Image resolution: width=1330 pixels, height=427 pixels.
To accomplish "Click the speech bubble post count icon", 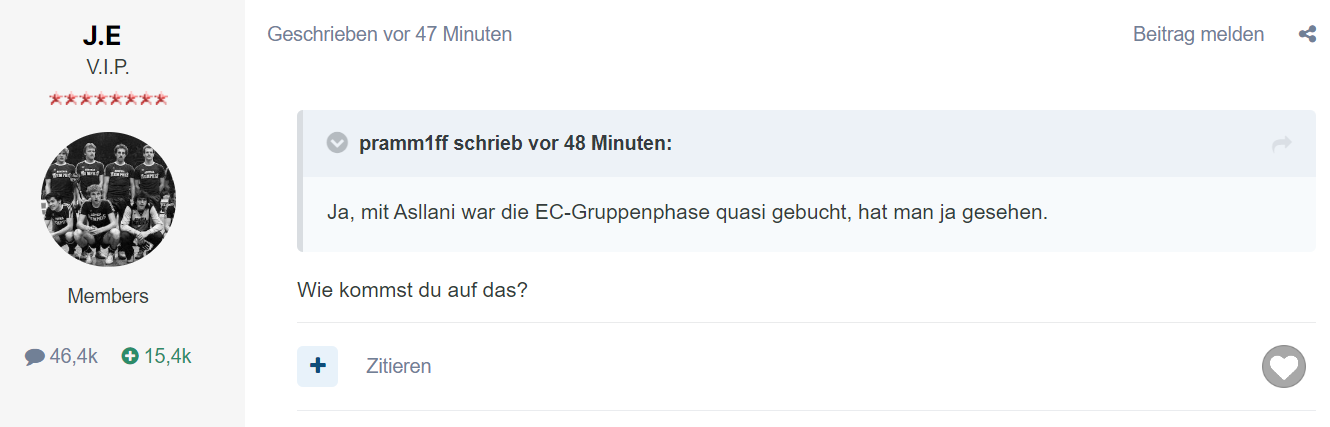I will click(35, 356).
